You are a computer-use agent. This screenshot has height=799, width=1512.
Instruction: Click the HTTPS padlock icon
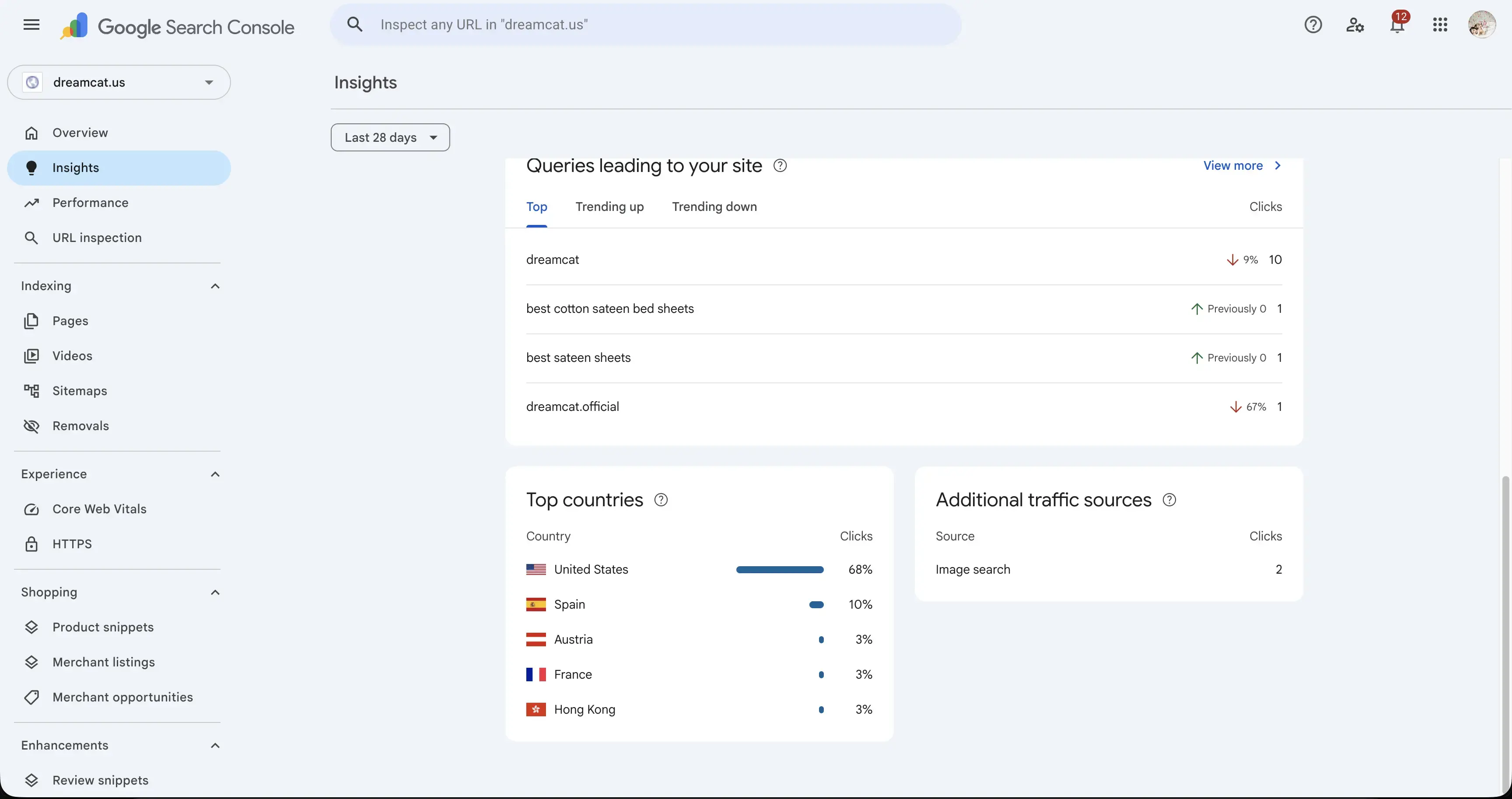point(31,544)
